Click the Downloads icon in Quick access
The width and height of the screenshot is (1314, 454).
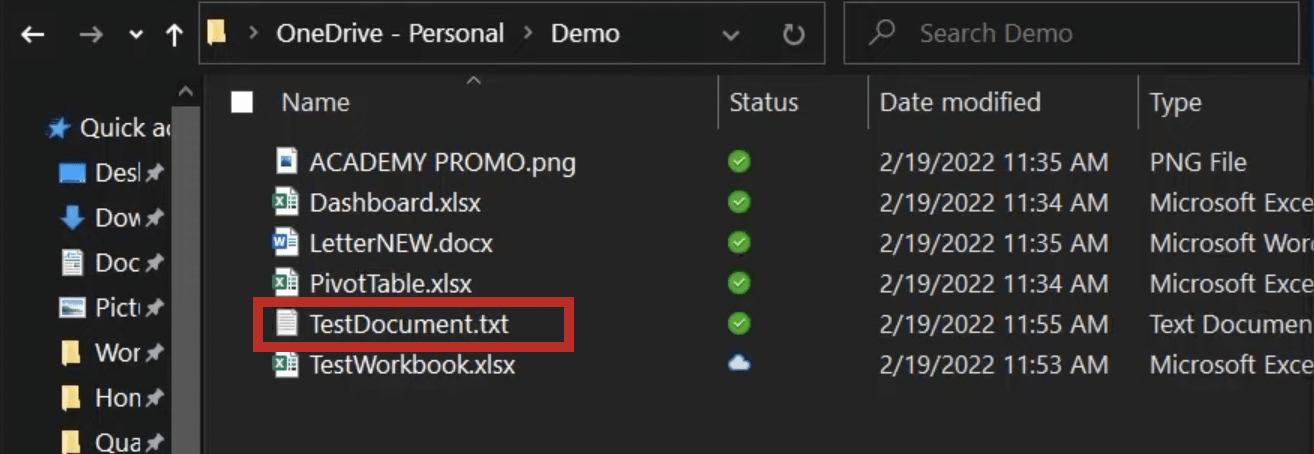point(72,217)
